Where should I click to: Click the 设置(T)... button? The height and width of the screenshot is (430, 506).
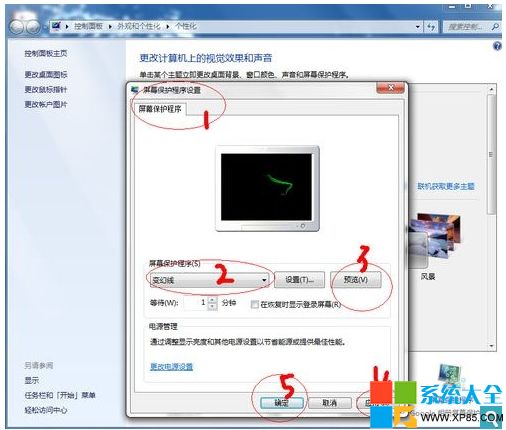pyautogui.click(x=299, y=280)
